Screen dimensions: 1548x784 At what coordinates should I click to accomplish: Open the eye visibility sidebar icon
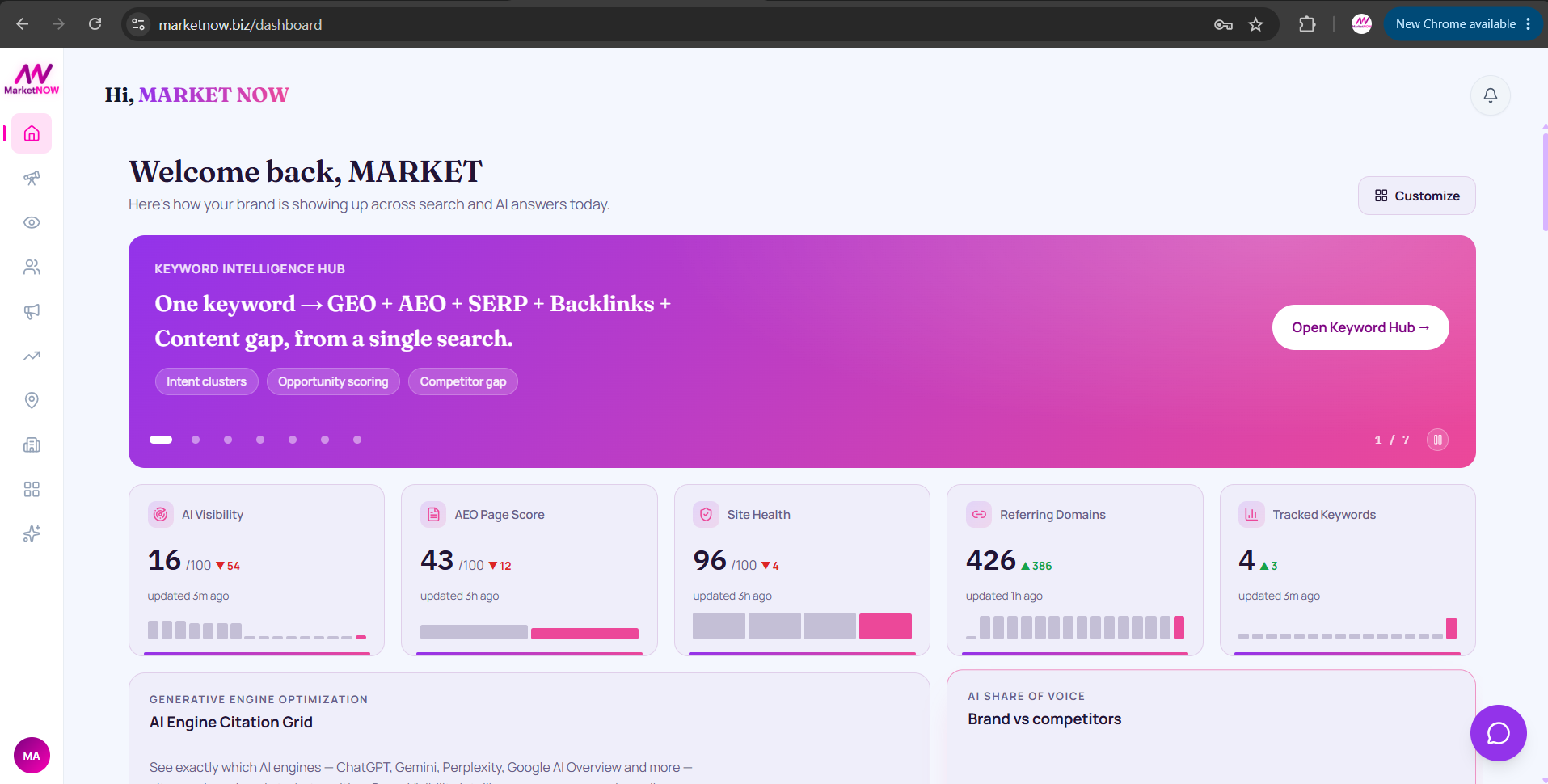(32, 222)
